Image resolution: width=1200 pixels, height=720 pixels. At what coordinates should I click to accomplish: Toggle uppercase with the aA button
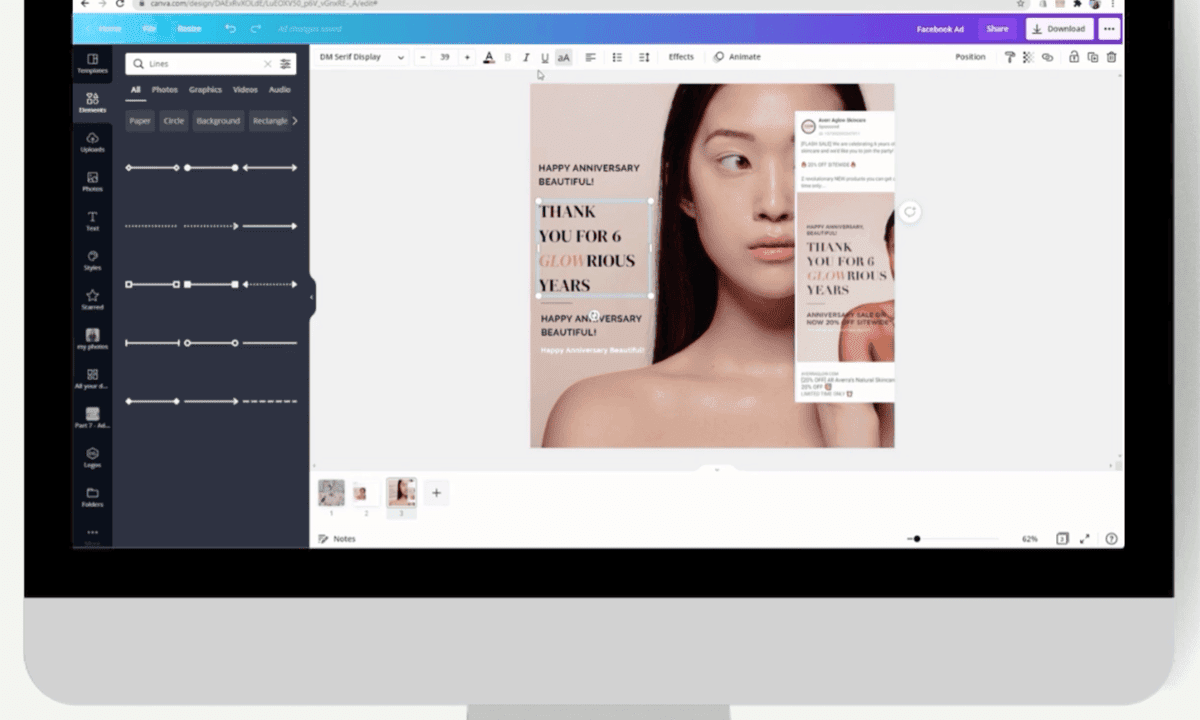[x=563, y=57]
